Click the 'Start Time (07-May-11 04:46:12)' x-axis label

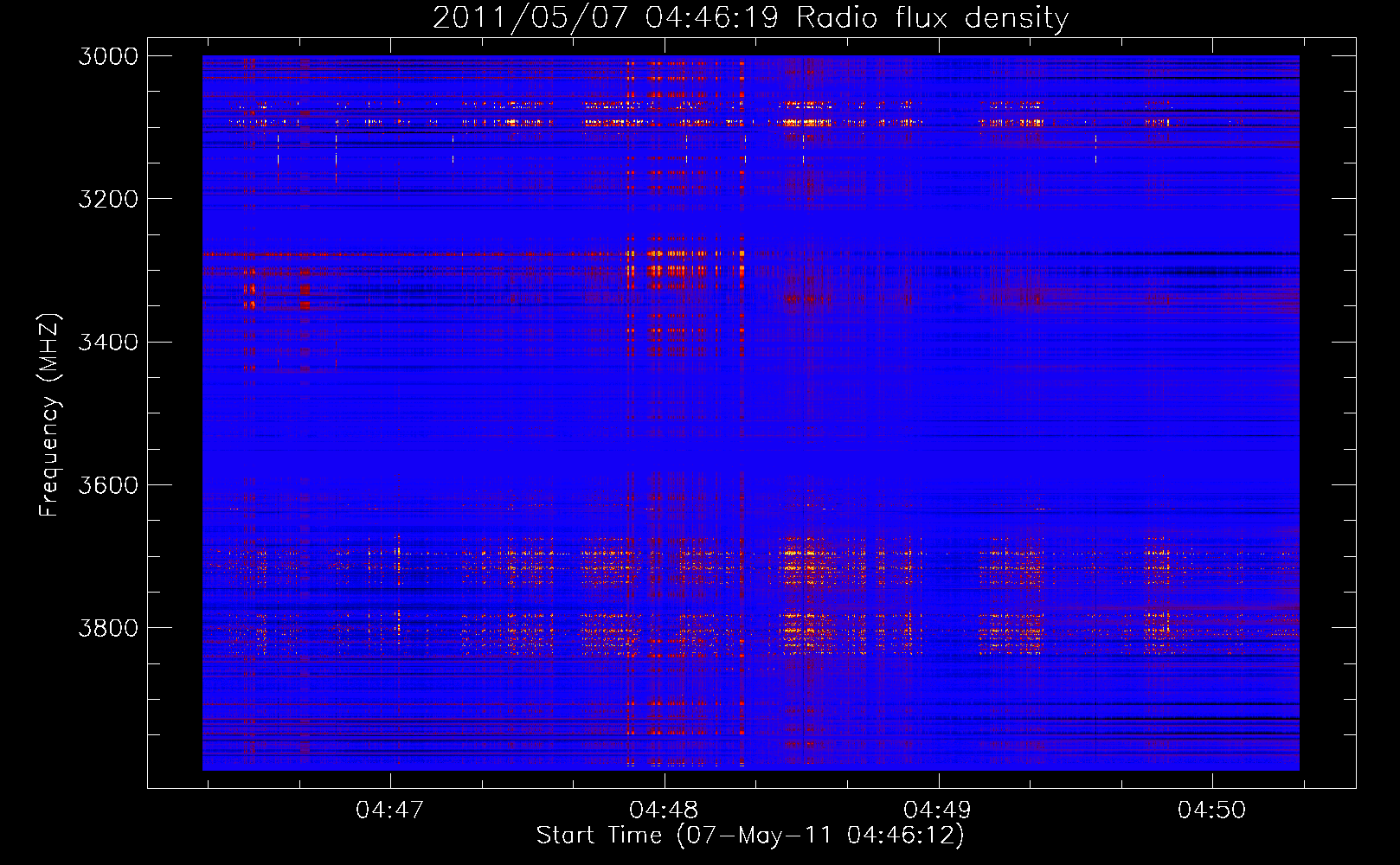(x=750, y=836)
